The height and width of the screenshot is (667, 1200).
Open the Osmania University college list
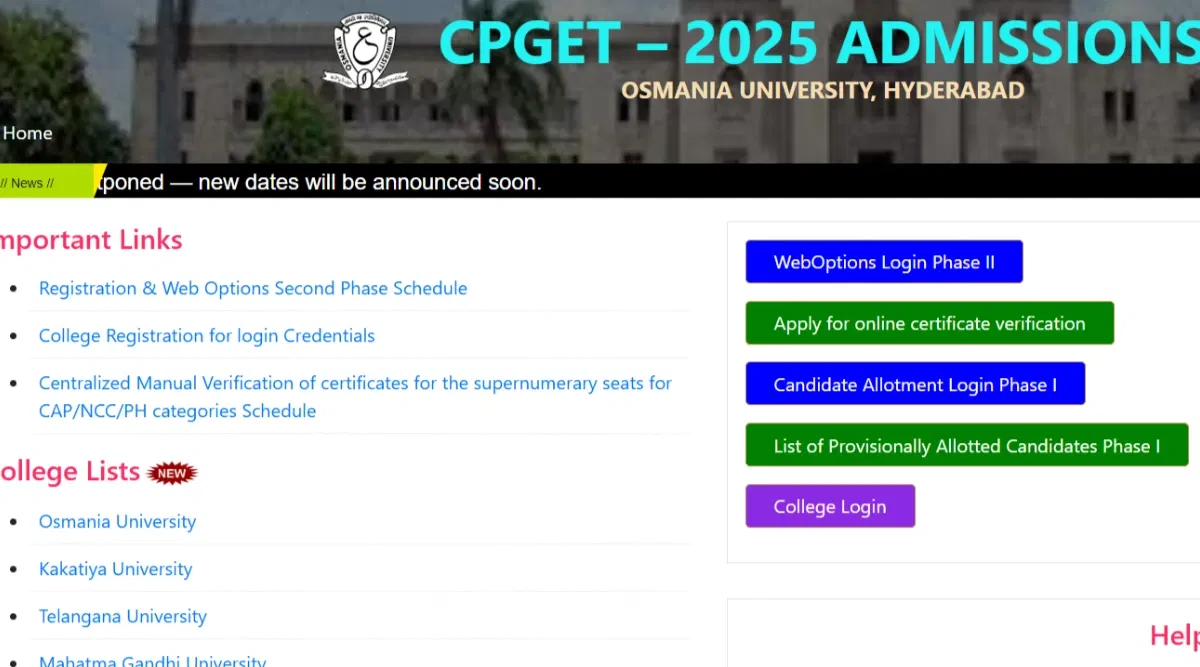[x=117, y=522]
